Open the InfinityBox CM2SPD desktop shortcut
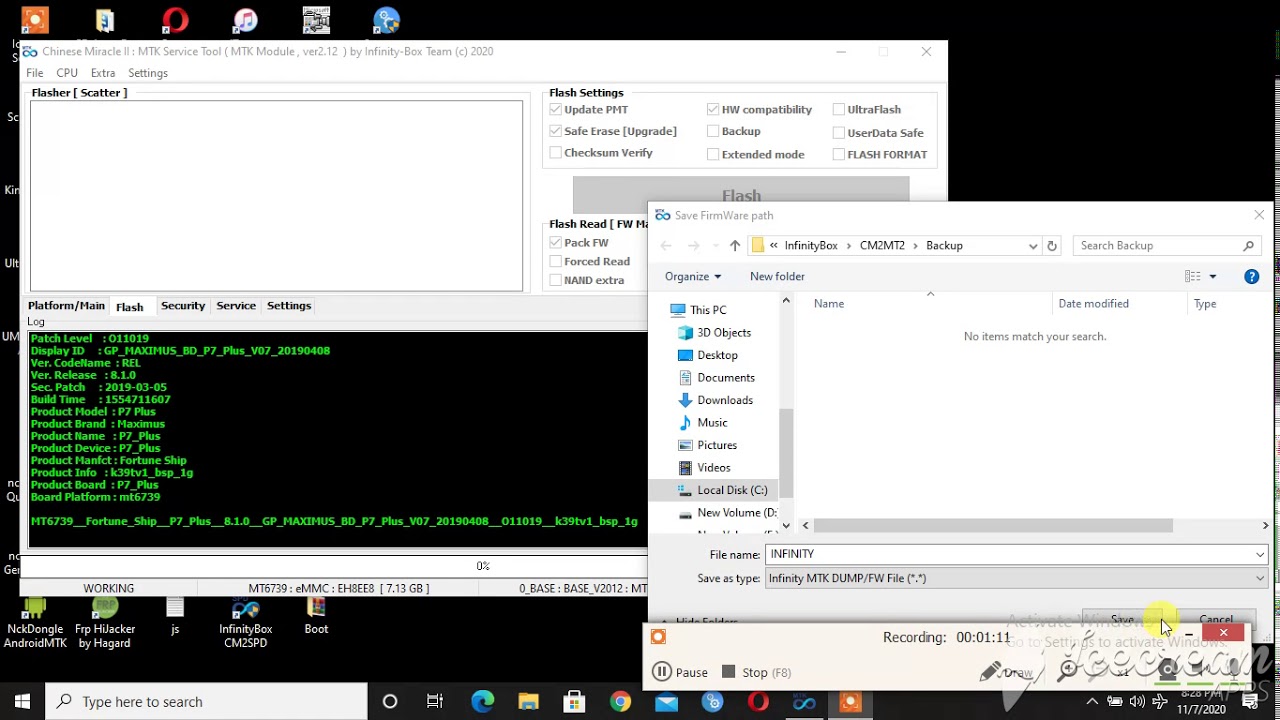1280x720 pixels. pos(245,623)
